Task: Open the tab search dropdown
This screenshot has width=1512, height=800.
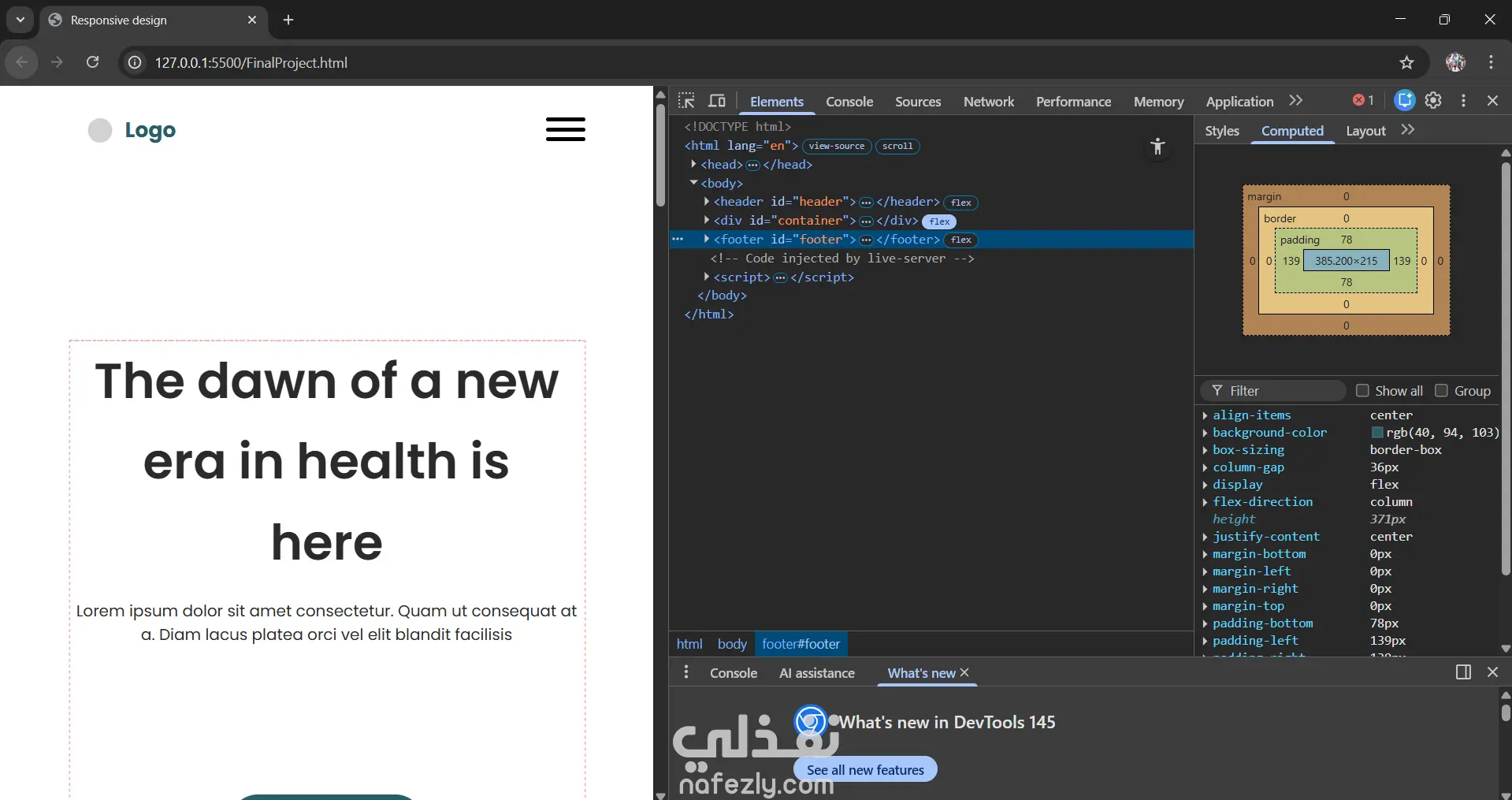Action: click(20, 20)
